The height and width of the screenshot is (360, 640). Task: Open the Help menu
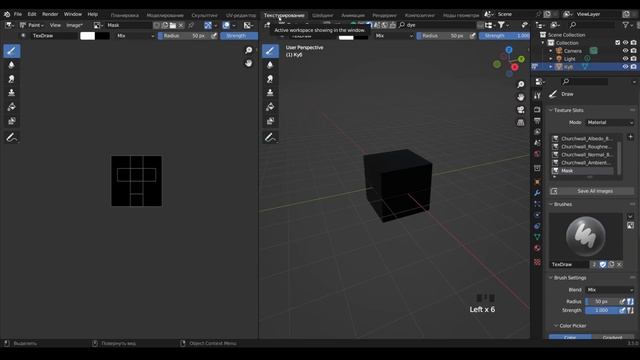point(93,14)
